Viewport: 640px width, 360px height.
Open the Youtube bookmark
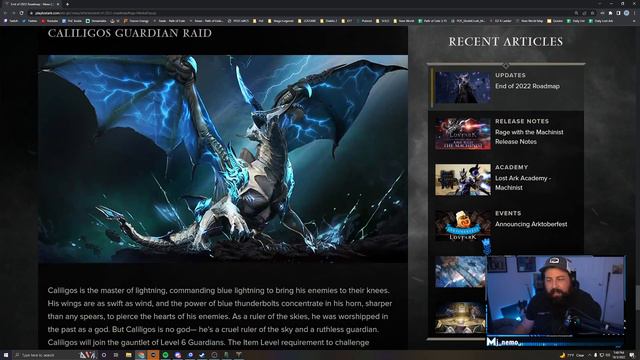tap(50, 21)
